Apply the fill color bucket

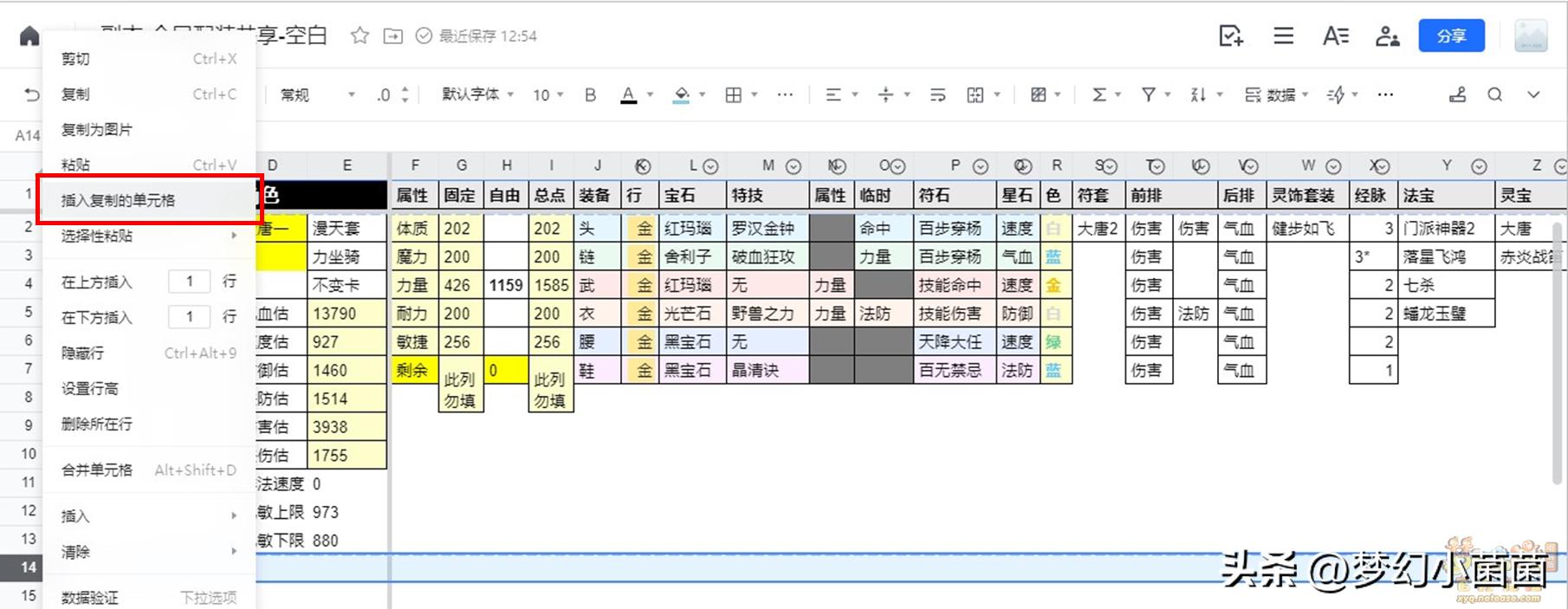682,94
